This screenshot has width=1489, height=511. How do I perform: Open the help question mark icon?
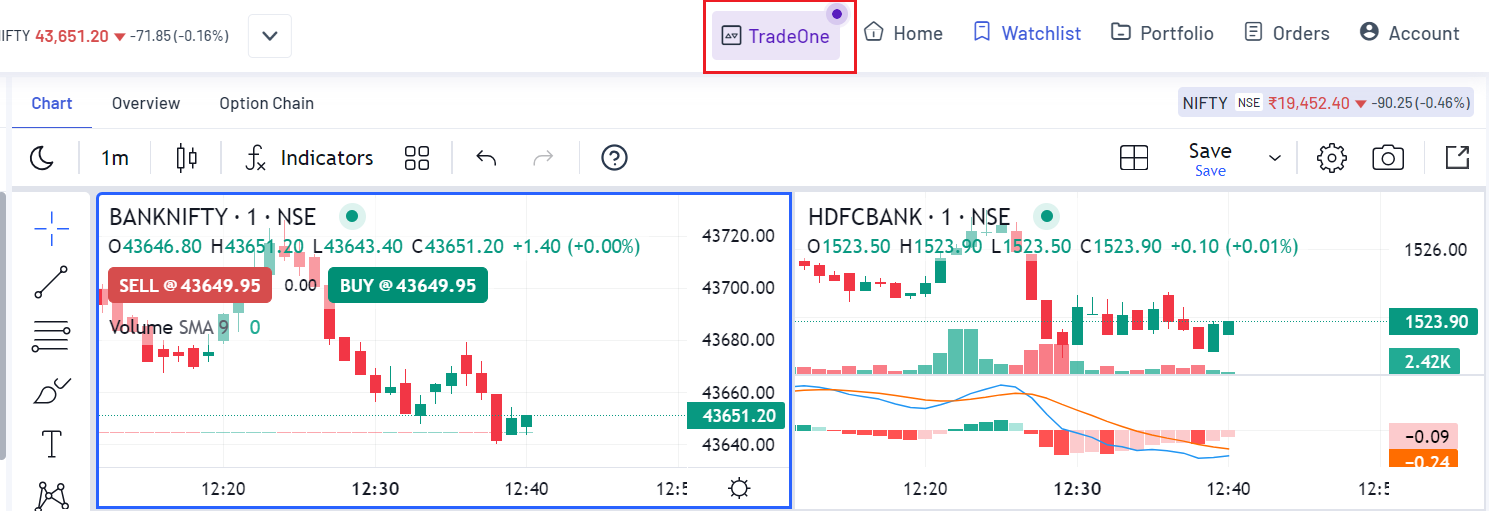point(614,158)
